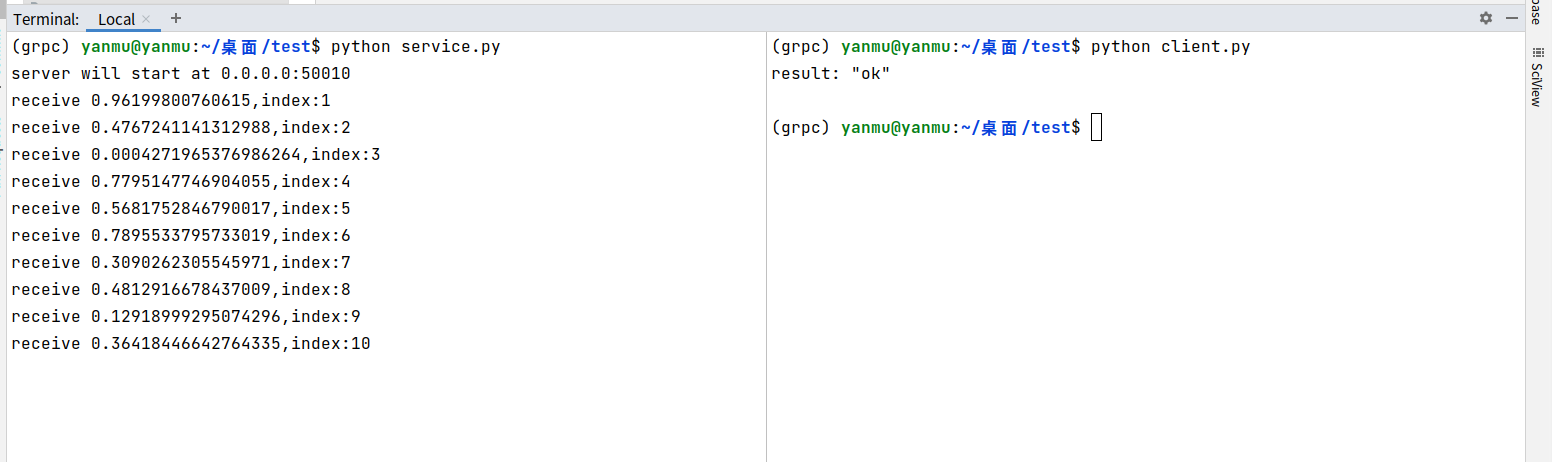Click the receive line with index:4
This screenshot has width=1552, height=462.
tap(181, 181)
